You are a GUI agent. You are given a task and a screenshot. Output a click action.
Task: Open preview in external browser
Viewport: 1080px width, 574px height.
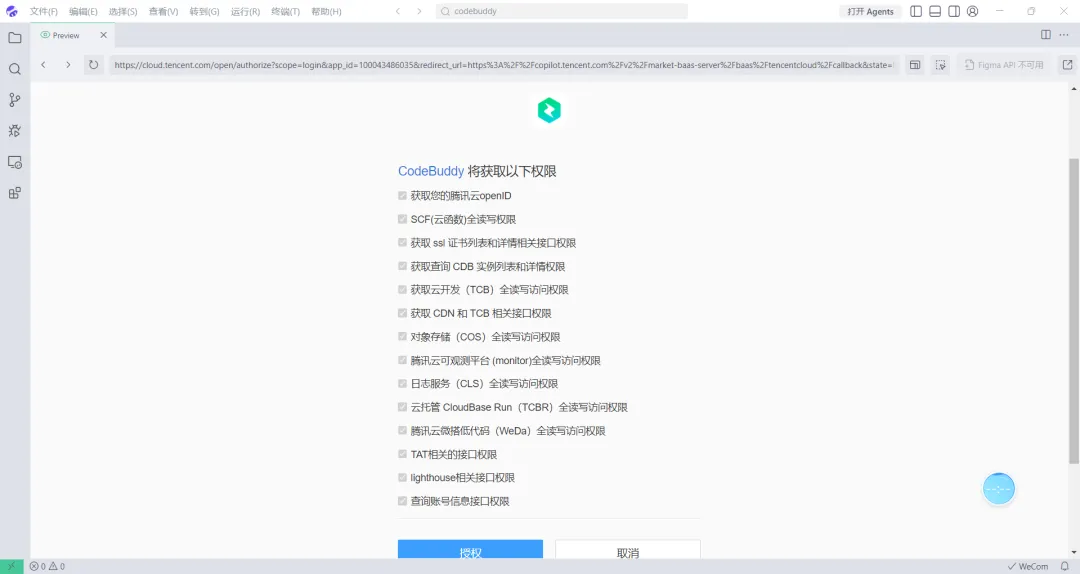click(x=1068, y=65)
